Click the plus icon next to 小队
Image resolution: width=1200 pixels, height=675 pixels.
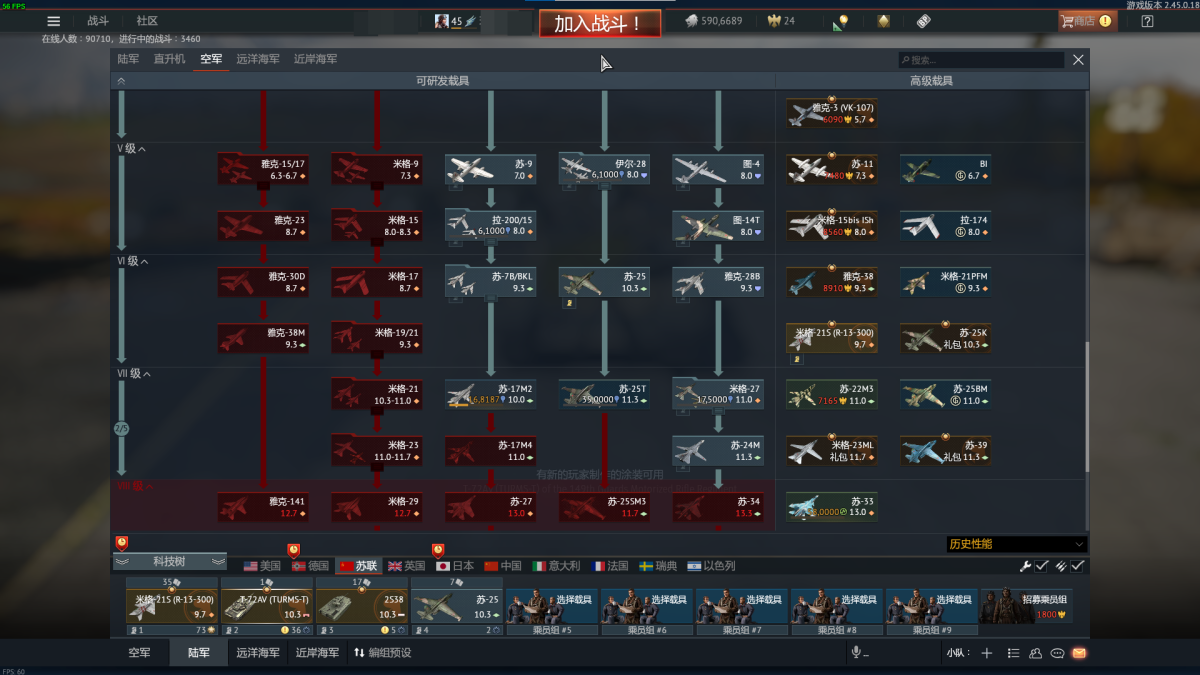(x=987, y=653)
